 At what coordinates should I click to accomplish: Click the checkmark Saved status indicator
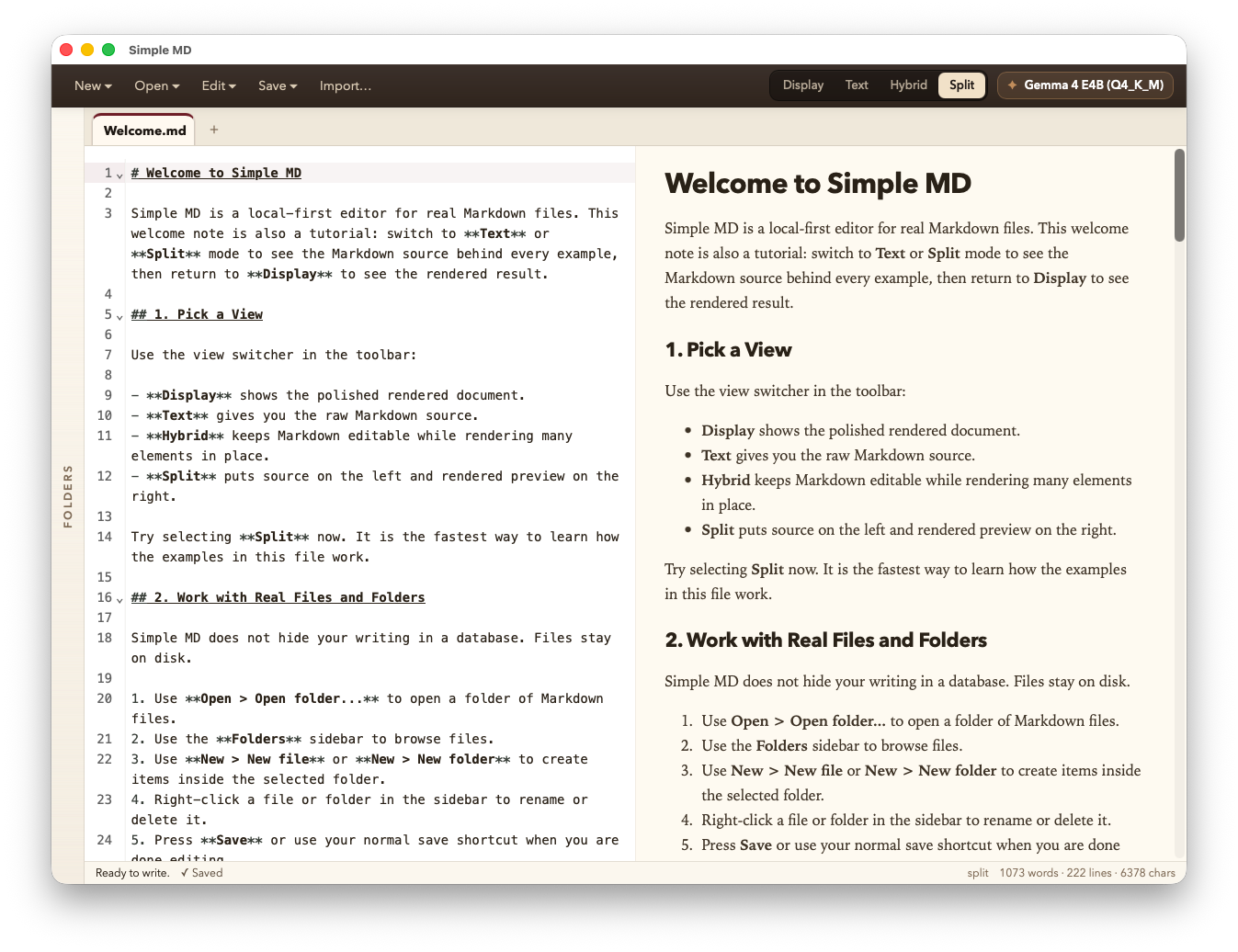(201, 873)
